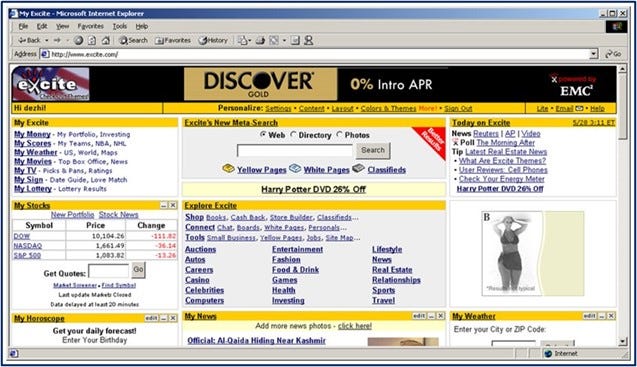Show the History pane from the toolbar

point(213,40)
